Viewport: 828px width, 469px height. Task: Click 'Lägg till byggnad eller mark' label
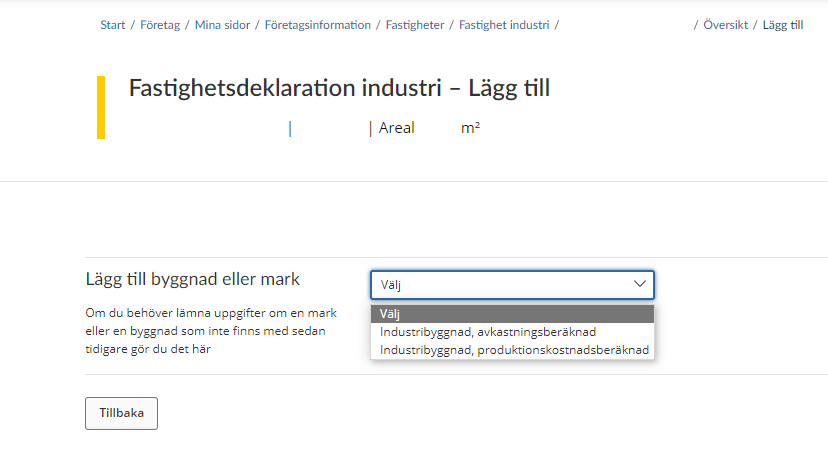click(x=193, y=279)
